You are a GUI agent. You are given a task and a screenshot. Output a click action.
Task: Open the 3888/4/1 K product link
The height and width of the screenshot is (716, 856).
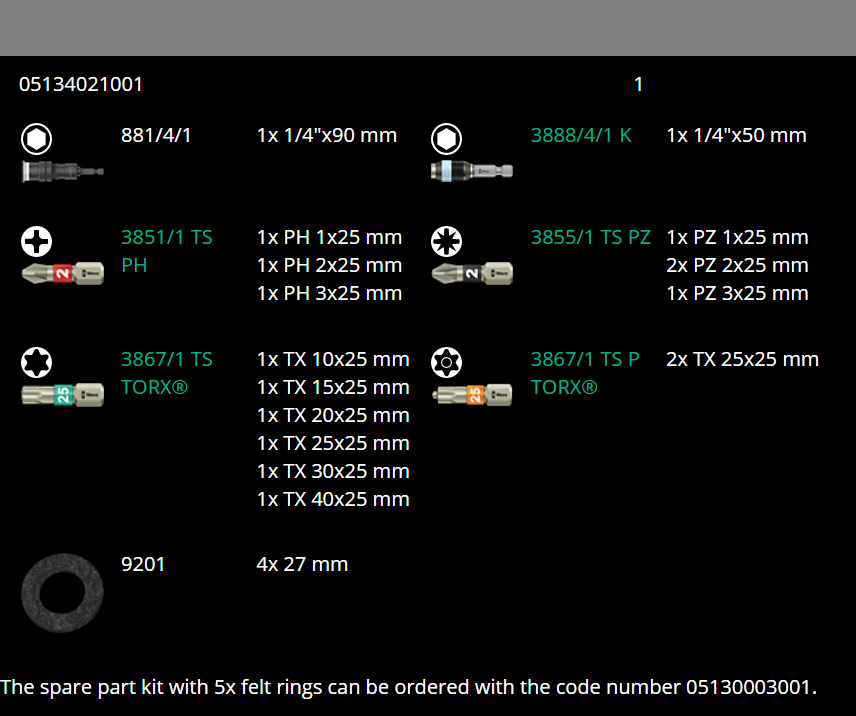click(581, 135)
